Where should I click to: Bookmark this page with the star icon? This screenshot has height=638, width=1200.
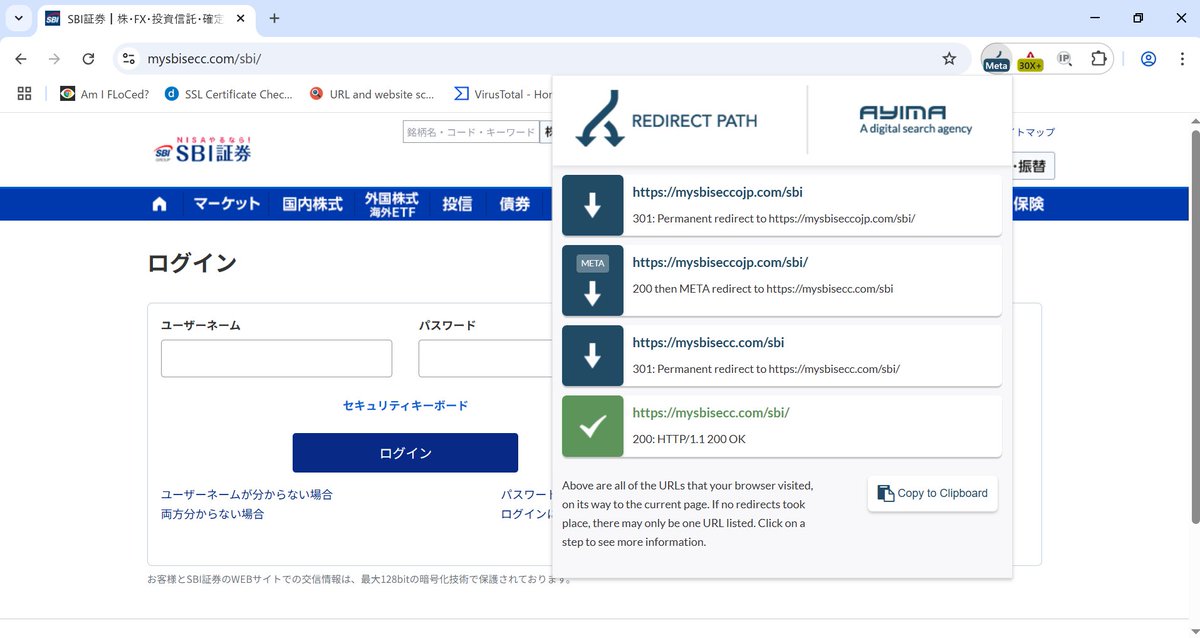[949, 59]
